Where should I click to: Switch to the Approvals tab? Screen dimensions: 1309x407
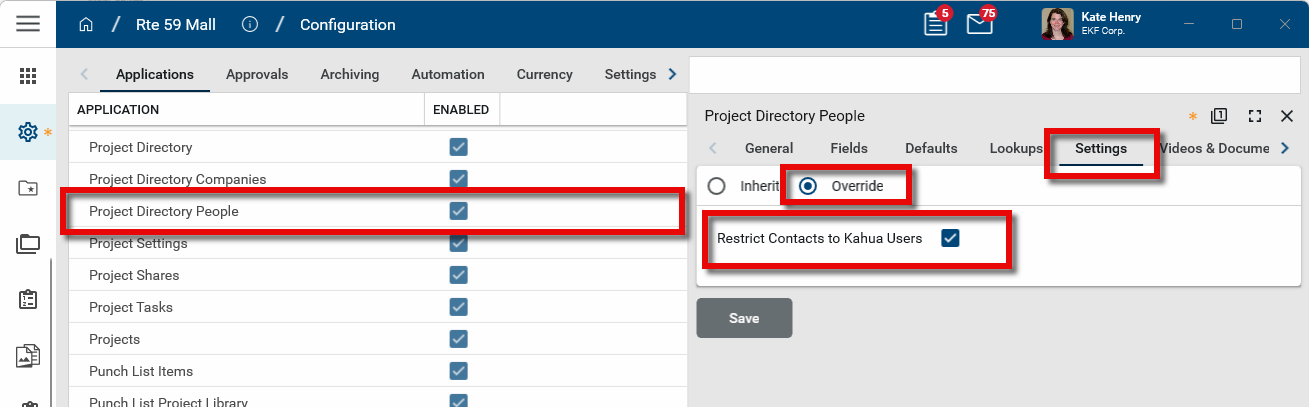tap(257, 74)
